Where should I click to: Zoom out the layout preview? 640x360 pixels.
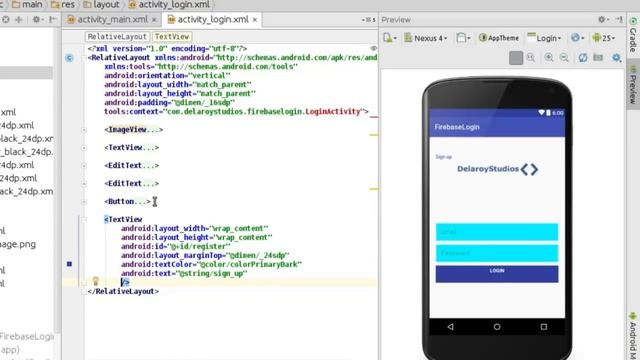[x=564, y=58]
